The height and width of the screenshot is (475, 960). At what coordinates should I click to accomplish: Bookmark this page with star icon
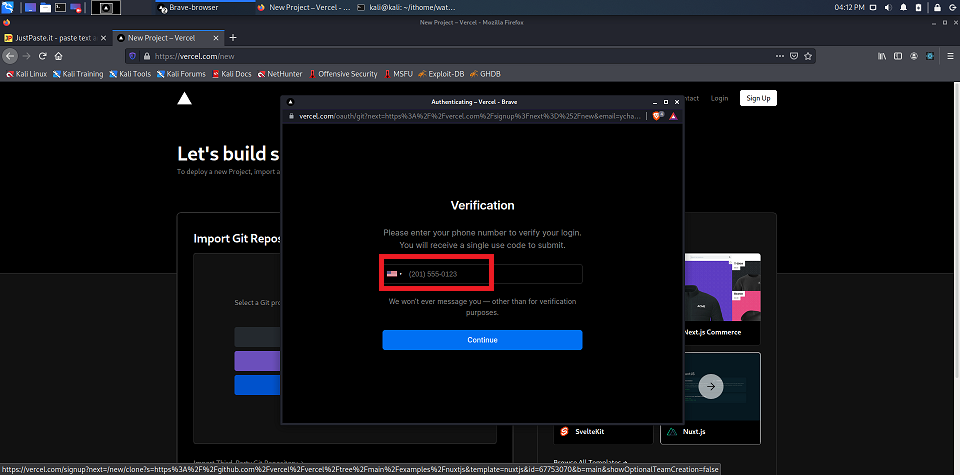click(808, 56)
